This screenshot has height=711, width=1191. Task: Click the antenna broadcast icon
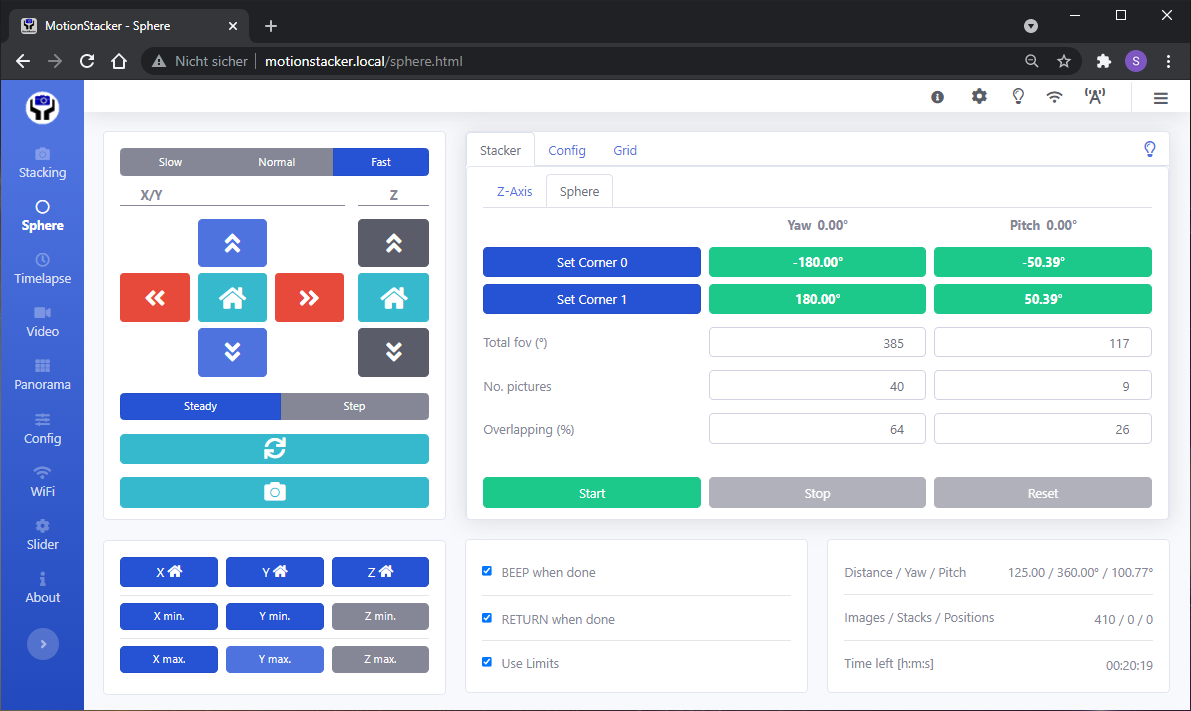tap(1094, 97)
